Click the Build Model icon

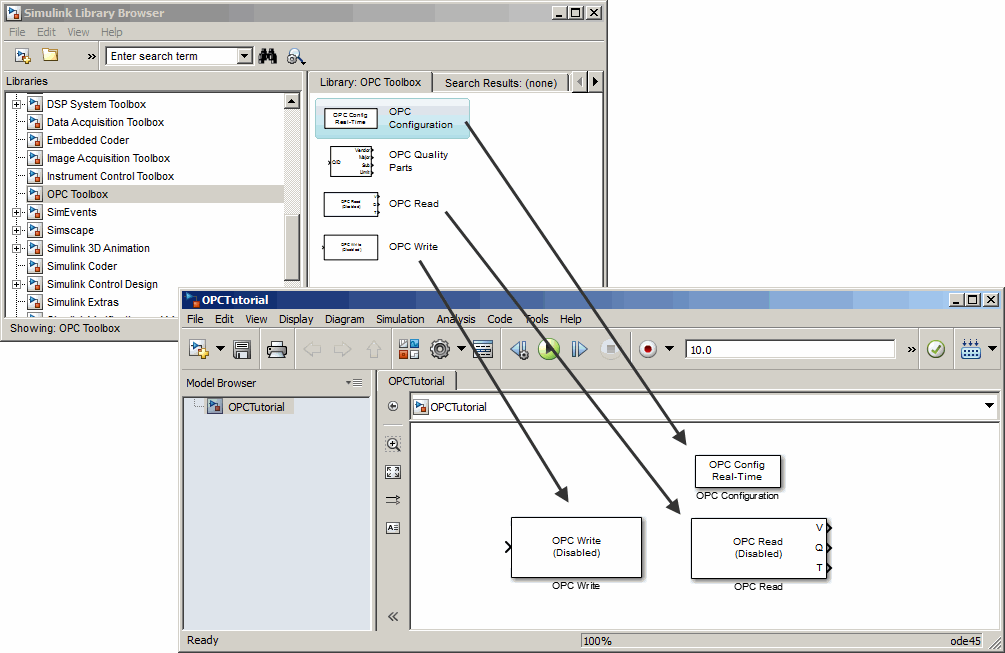coord(971,349)
